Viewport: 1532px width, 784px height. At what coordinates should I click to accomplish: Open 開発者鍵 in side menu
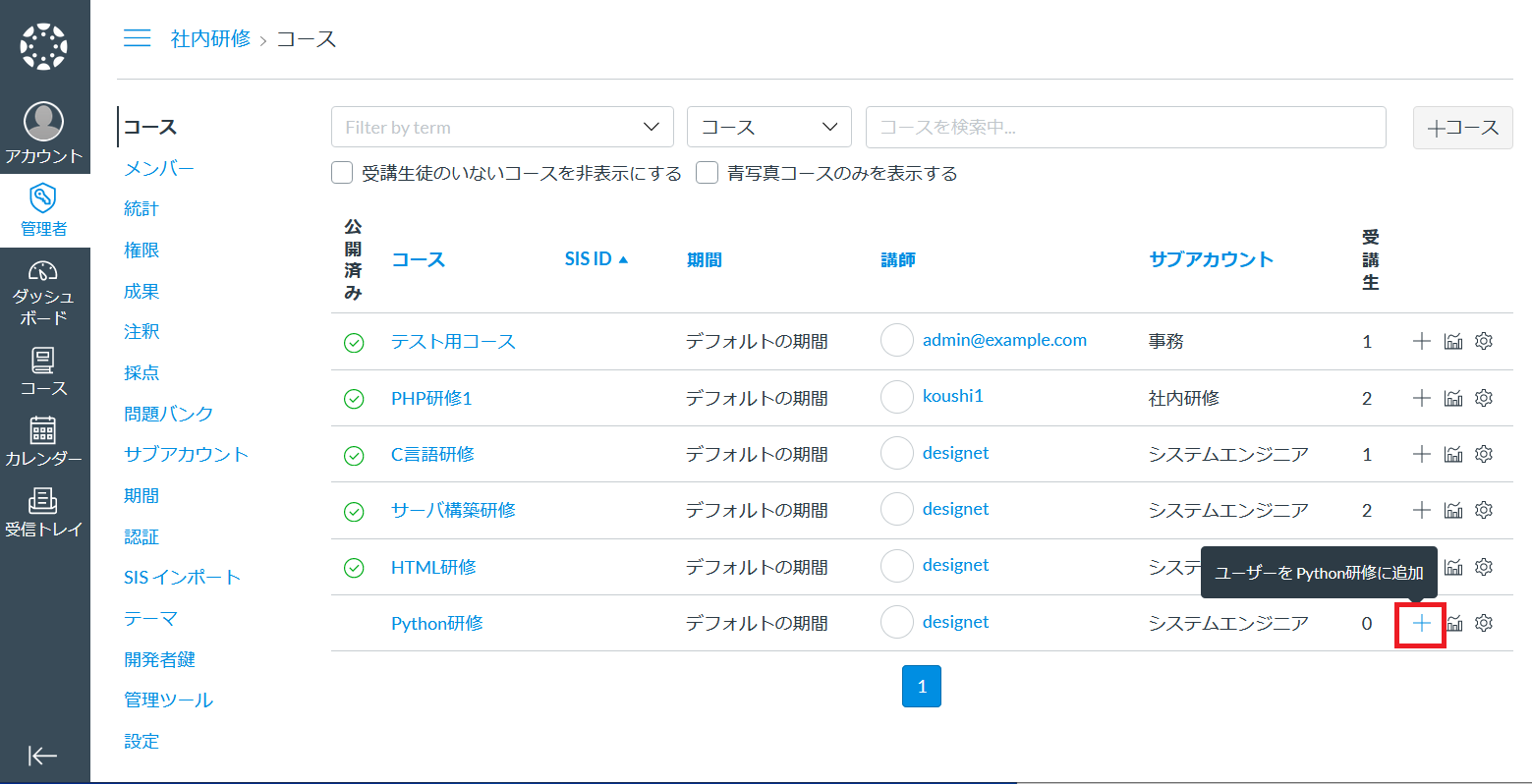(x=159, y=659)
